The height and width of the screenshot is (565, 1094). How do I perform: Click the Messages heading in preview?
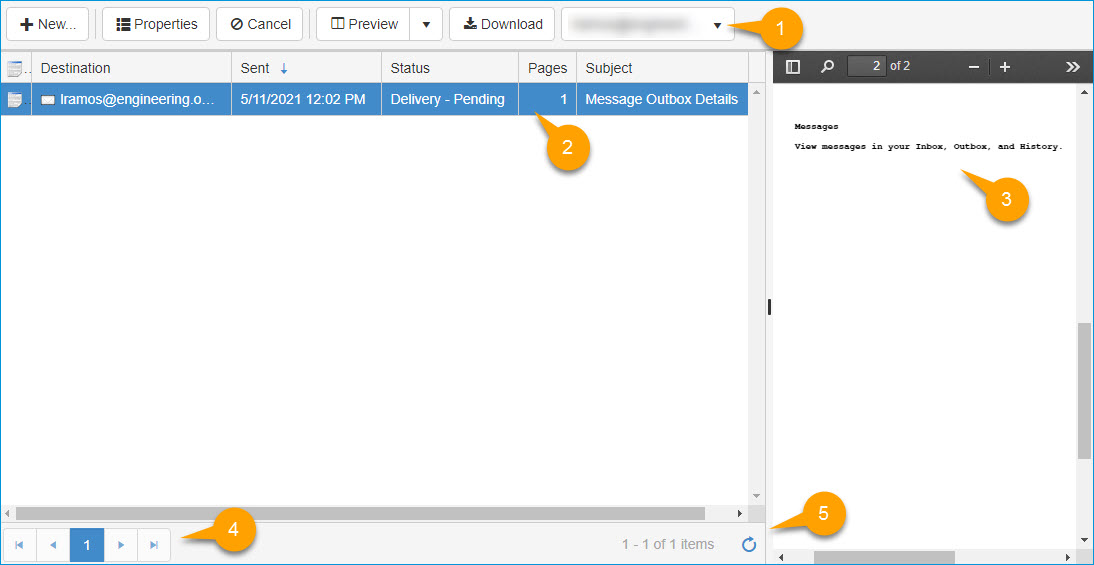[x=816, y=127]
